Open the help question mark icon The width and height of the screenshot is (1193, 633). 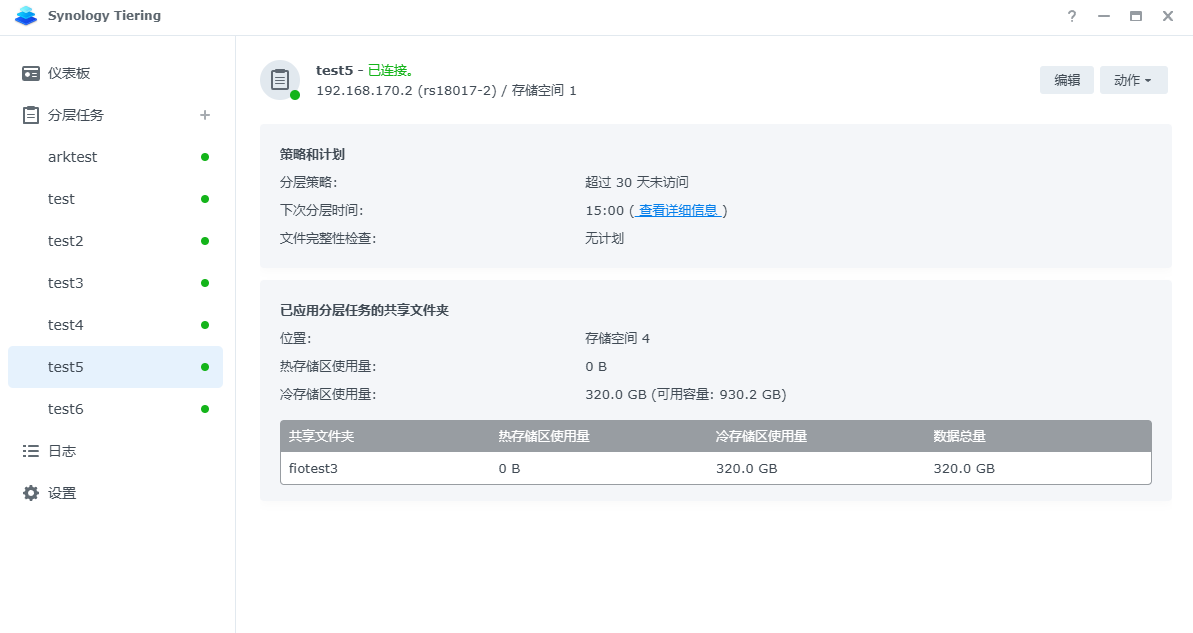pyautogui.click(x=1072, y=16)
